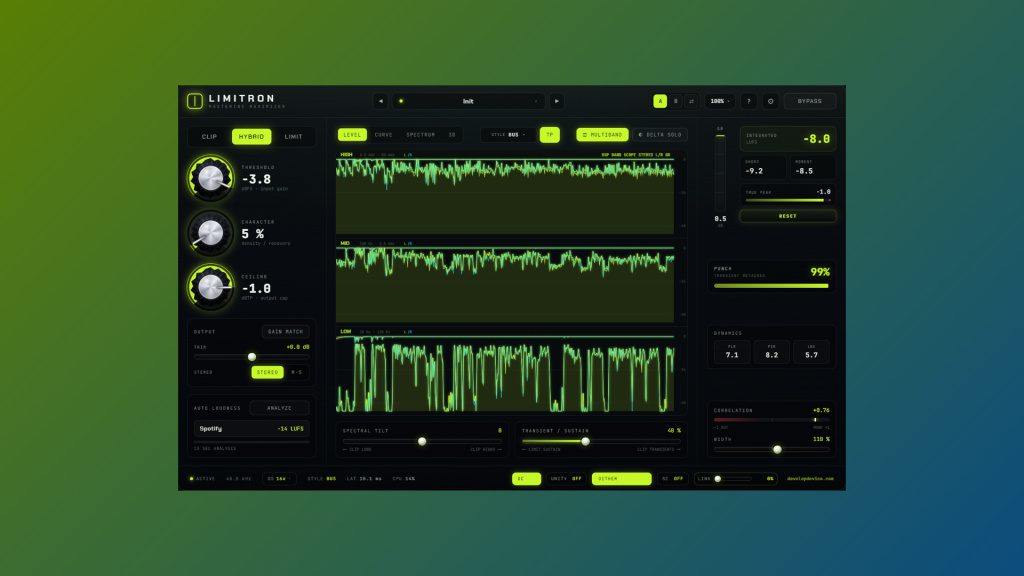Click the PLR 7.1 dynamics value
1024x576 pixels.
click(731, 352)
